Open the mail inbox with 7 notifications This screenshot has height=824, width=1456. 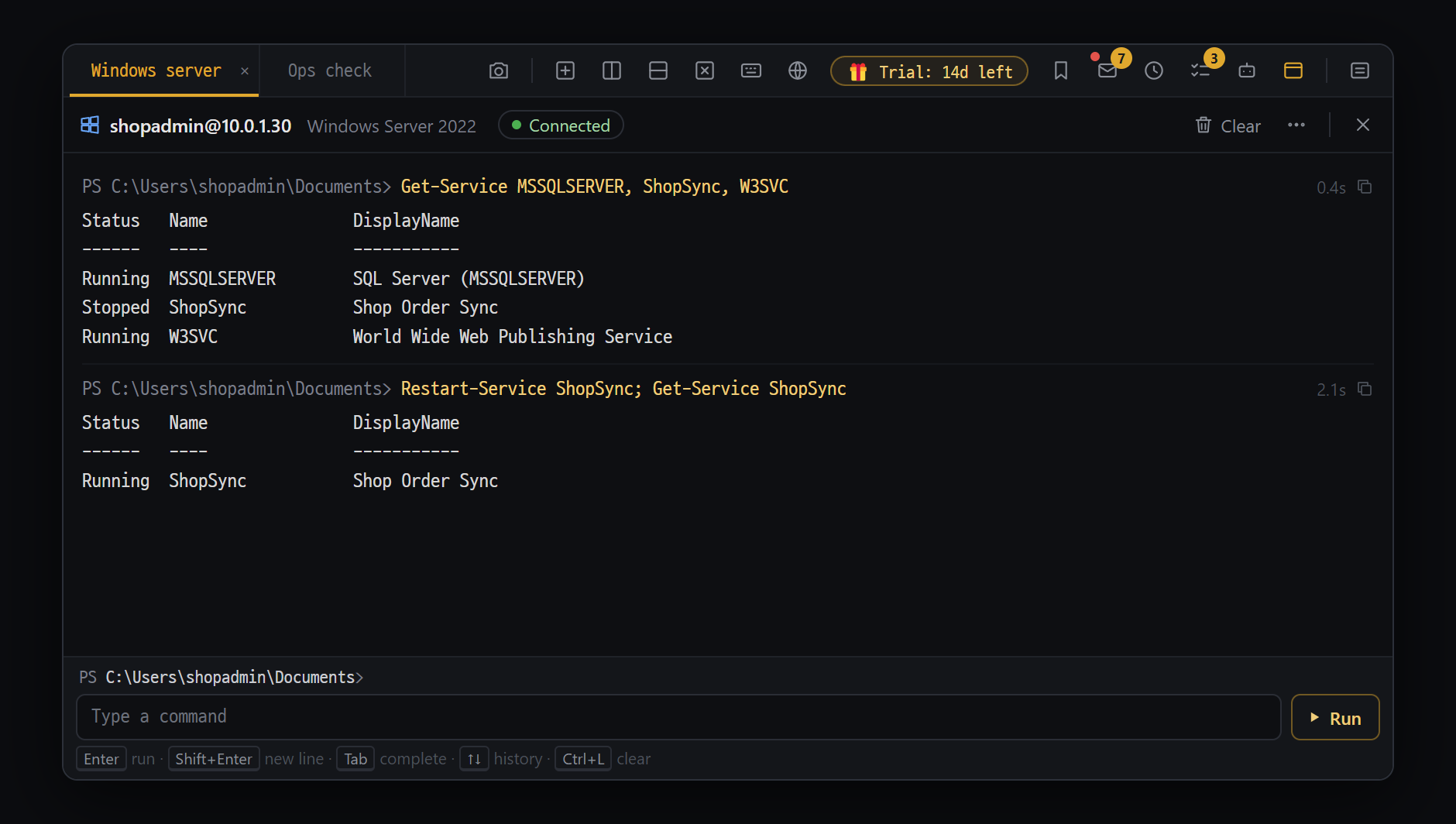(1107, 70)
